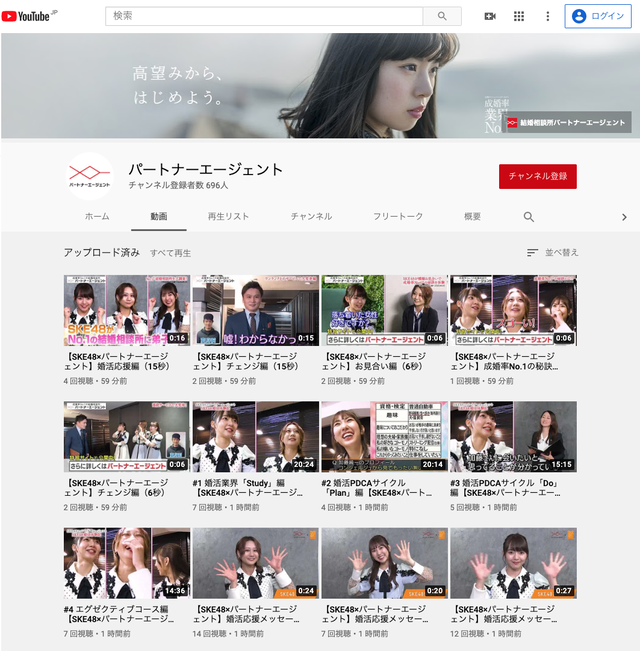Click the search magnifier button in header
640x651 pixels.
[442, 16]
